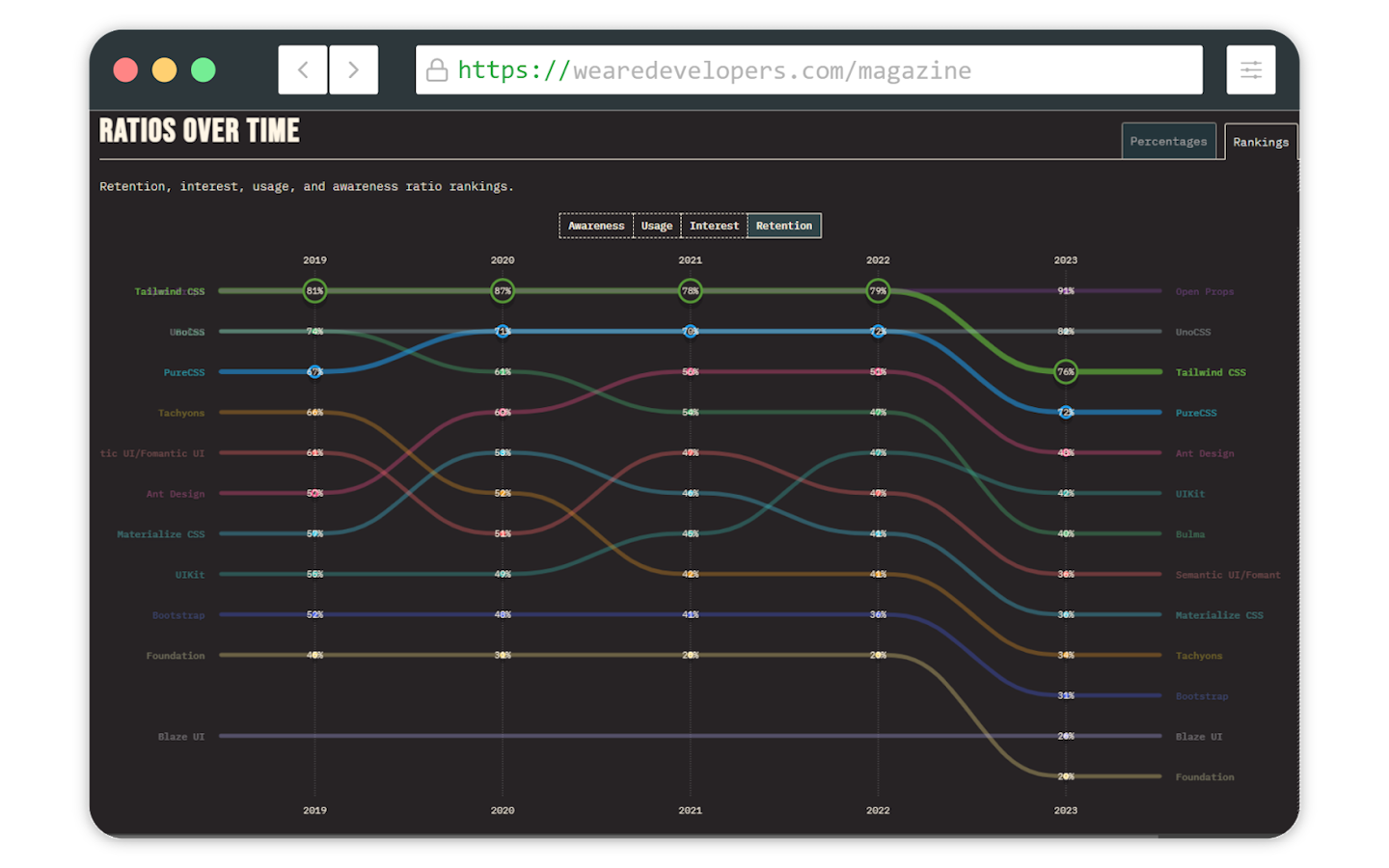This screenshot has height=868, width=1389.
Task: Click the padlock icon in the address bar
Action: click(x=437, y=69)
